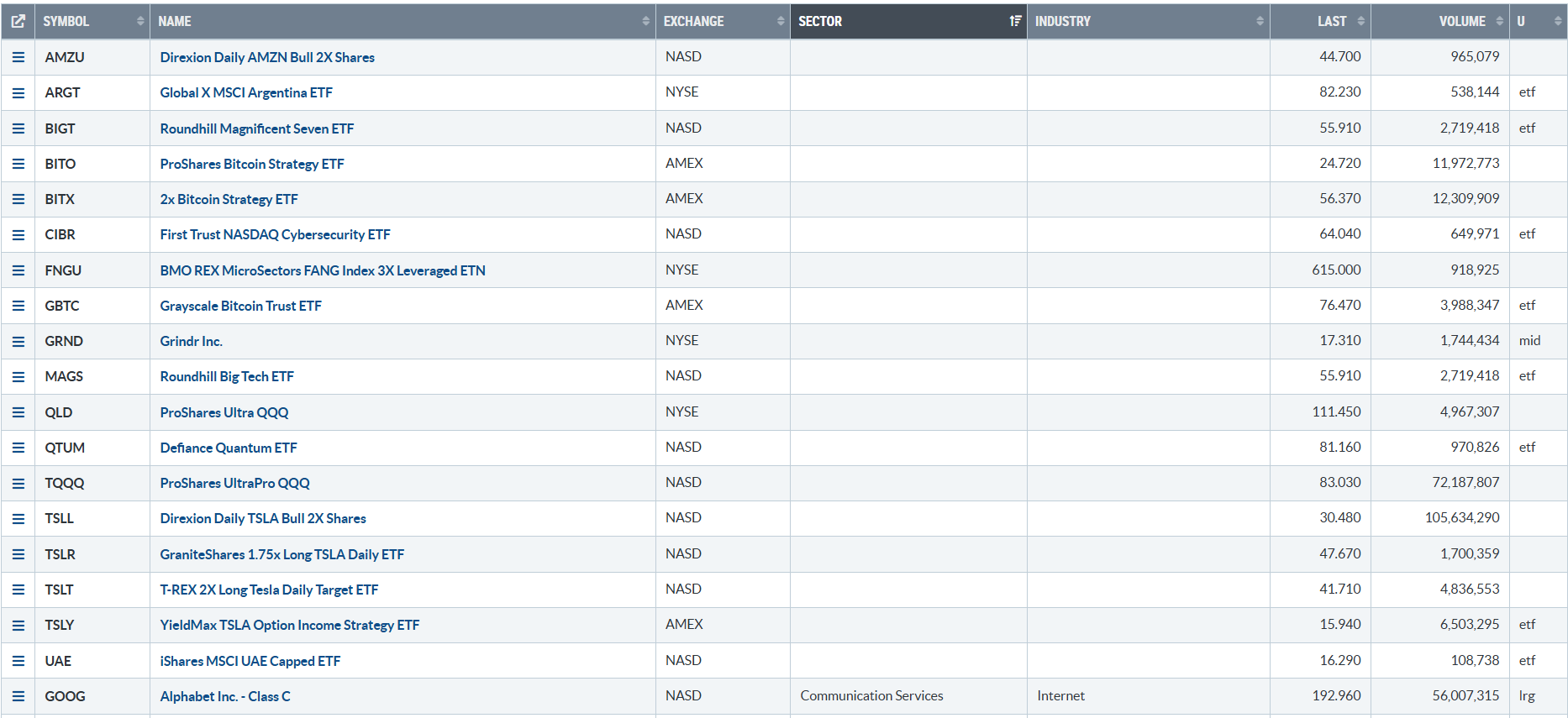Open the ProShares Bitcoin Strategy ETF link
Image resolution: width=1568 pixels, height=718 pixels.
(252, 164)
